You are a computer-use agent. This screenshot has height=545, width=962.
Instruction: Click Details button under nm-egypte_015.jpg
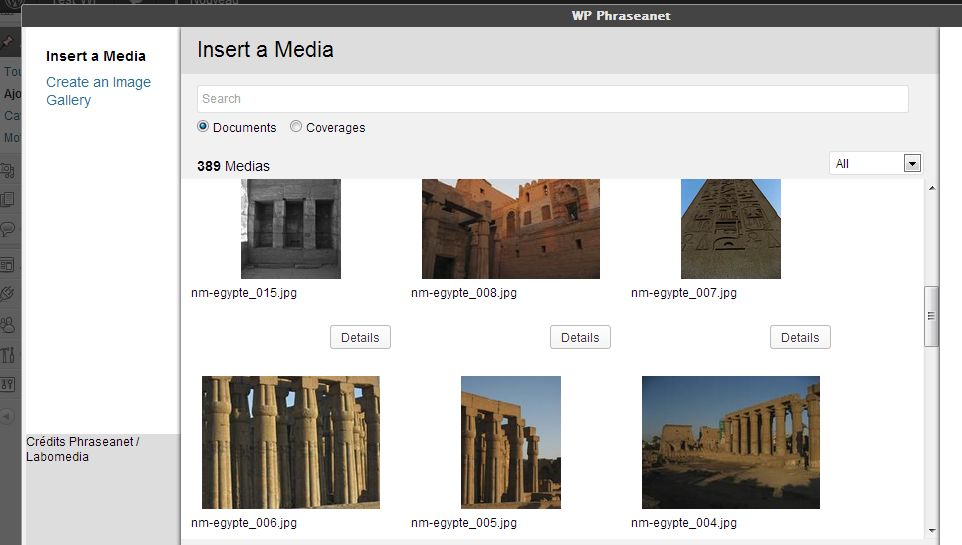pos(360,338)
